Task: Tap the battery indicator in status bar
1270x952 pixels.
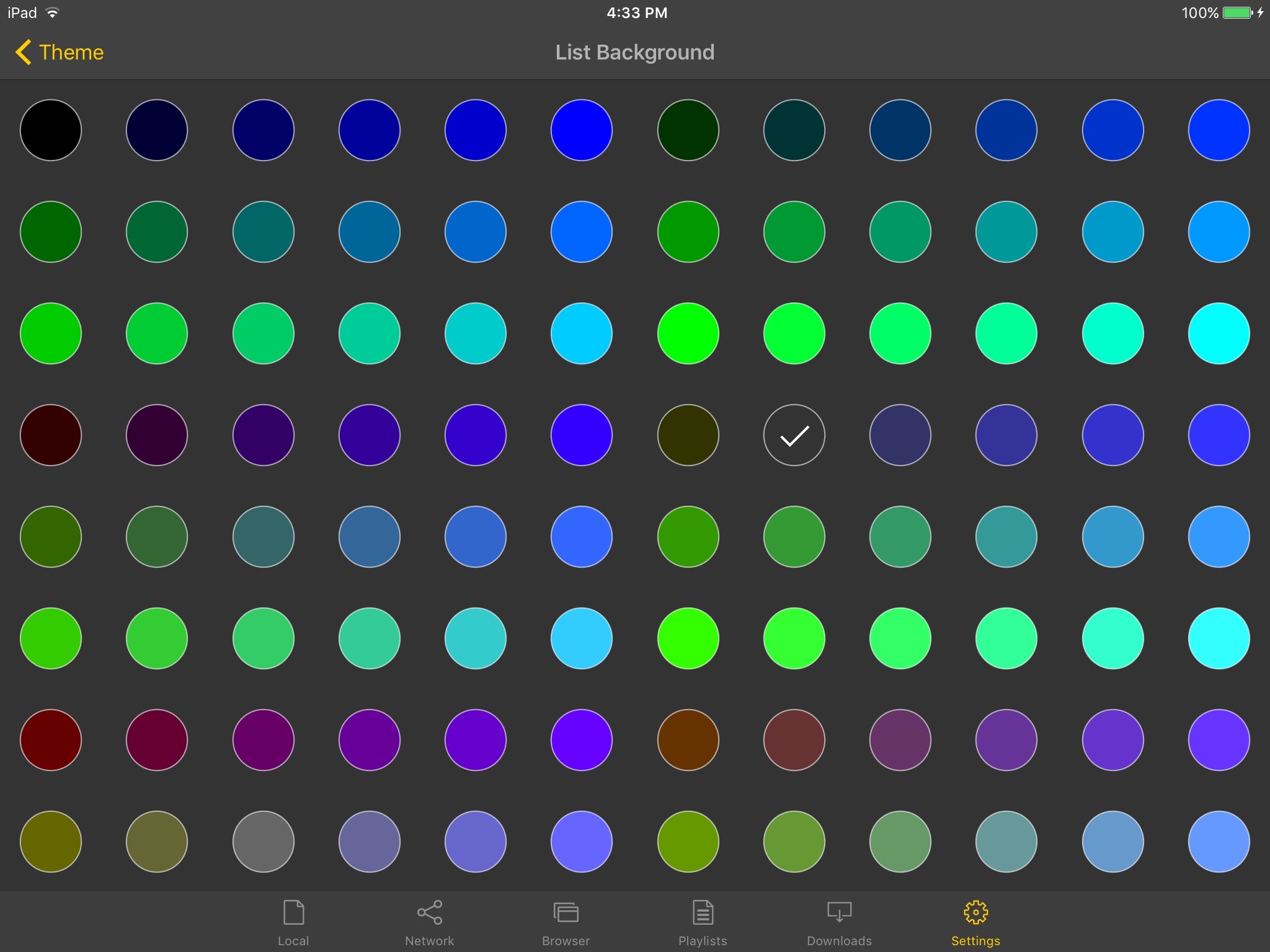Action: click(x=1238, y=13)
